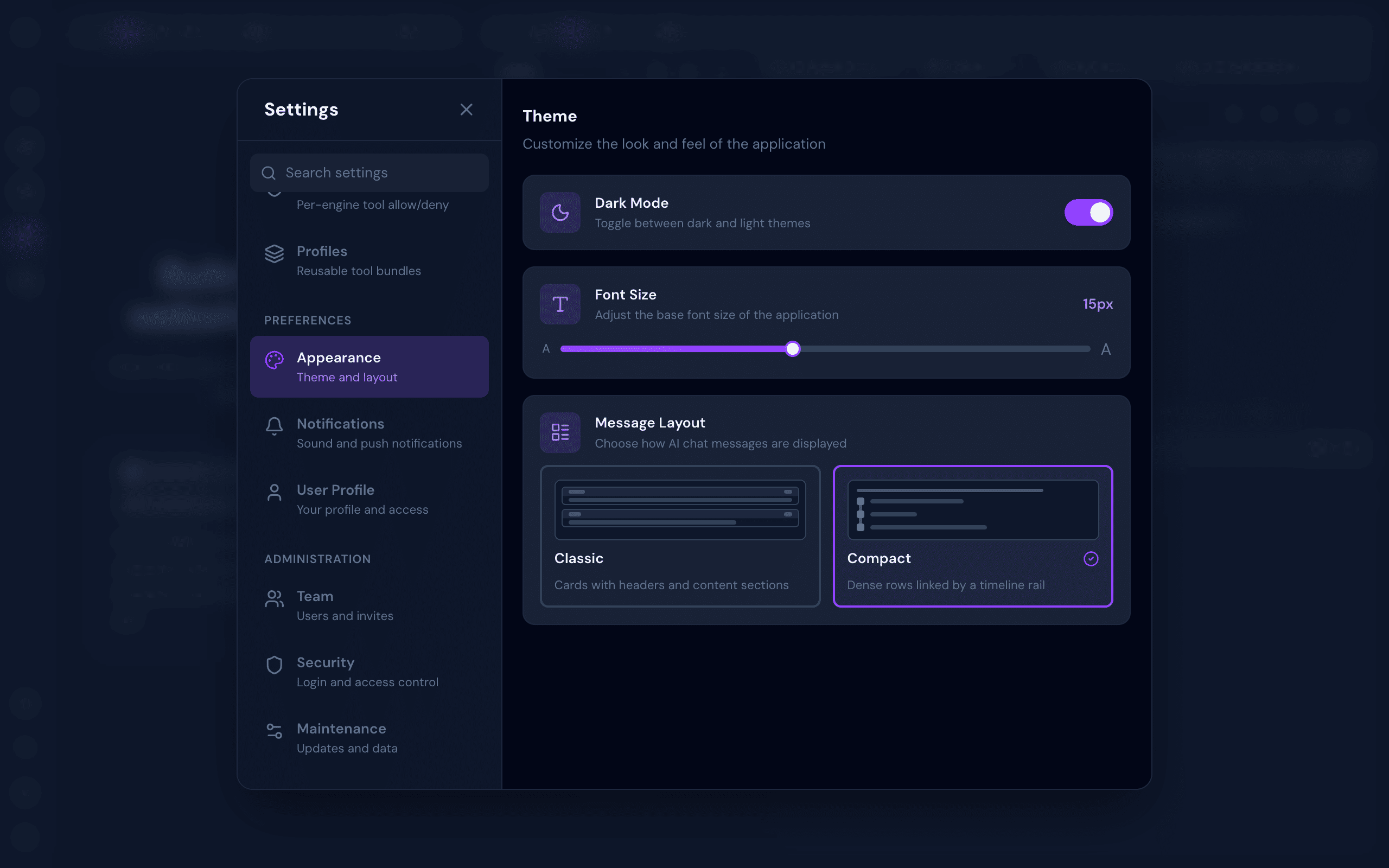Click the User Profile person icon
1389x868 pixels.
point(275,492)
